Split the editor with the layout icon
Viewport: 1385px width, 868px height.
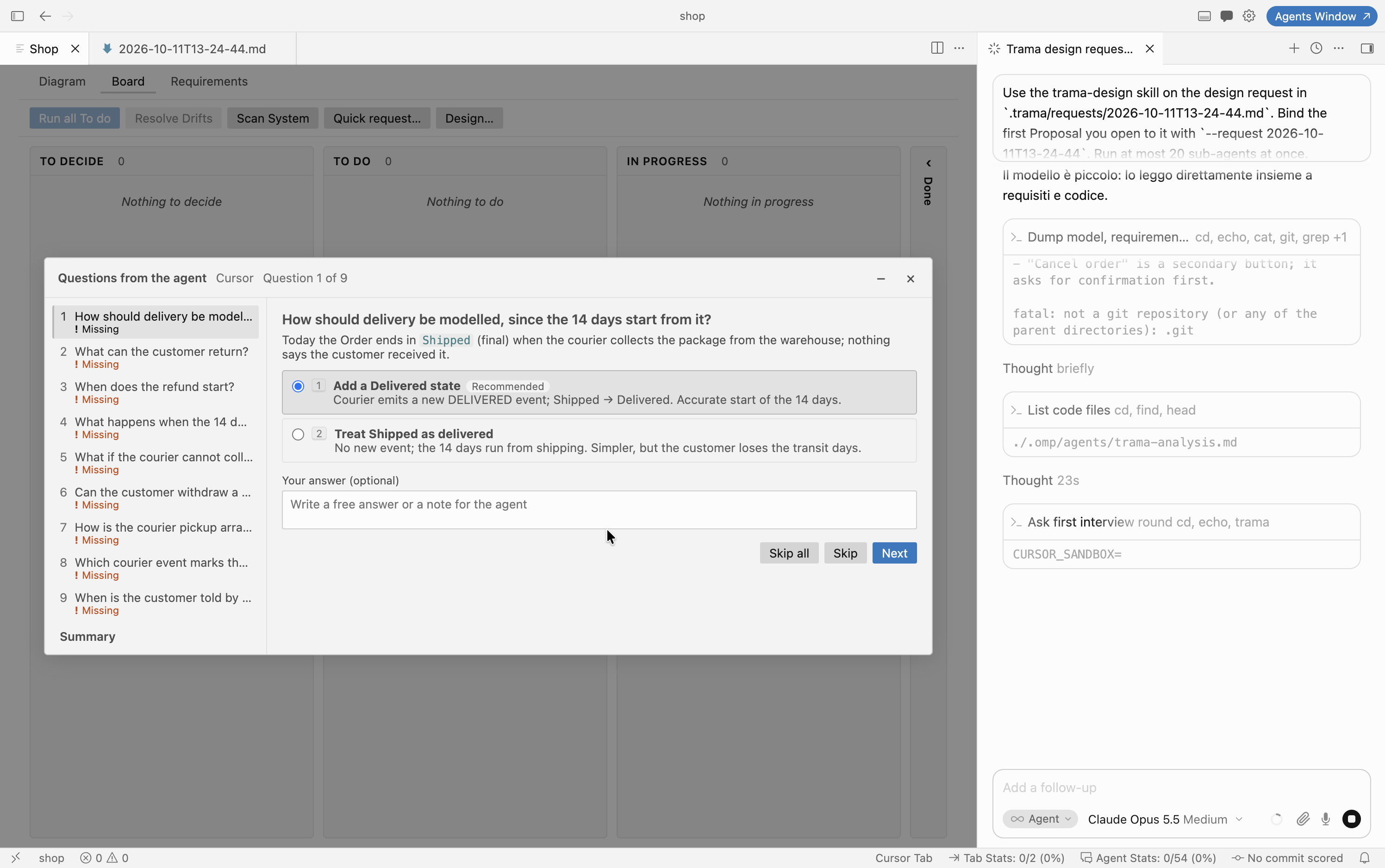click(937, 48)
